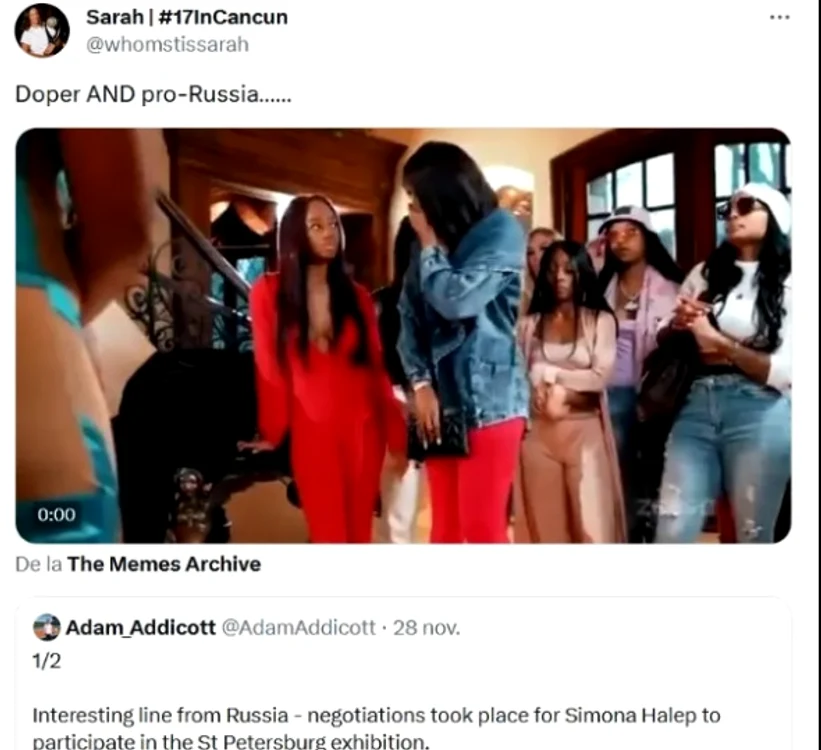The width and height of the screenshot is (821, 750).
Task: Click the 'Doper AND pro-Russia' tweet text
Action: [153, 94]
